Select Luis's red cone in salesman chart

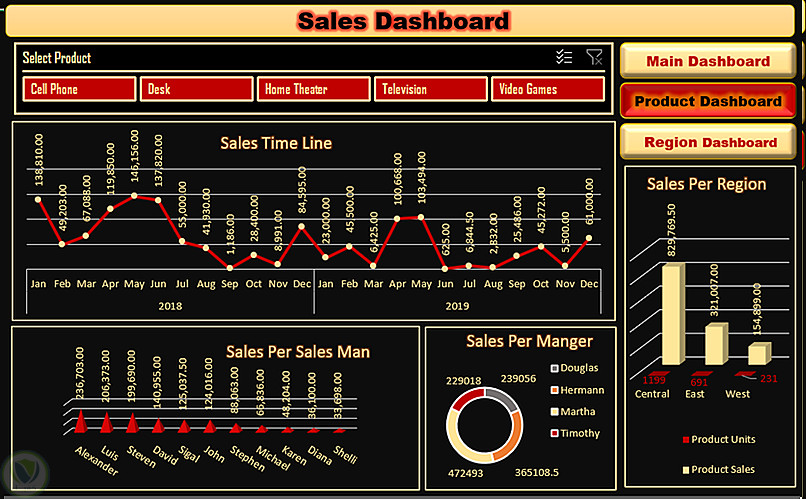click(106, 422)
